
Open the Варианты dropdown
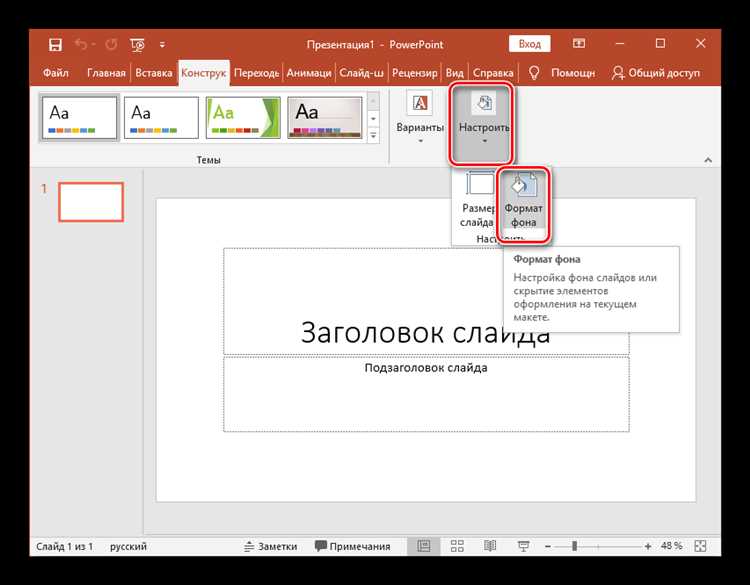[x=420, y=118]
